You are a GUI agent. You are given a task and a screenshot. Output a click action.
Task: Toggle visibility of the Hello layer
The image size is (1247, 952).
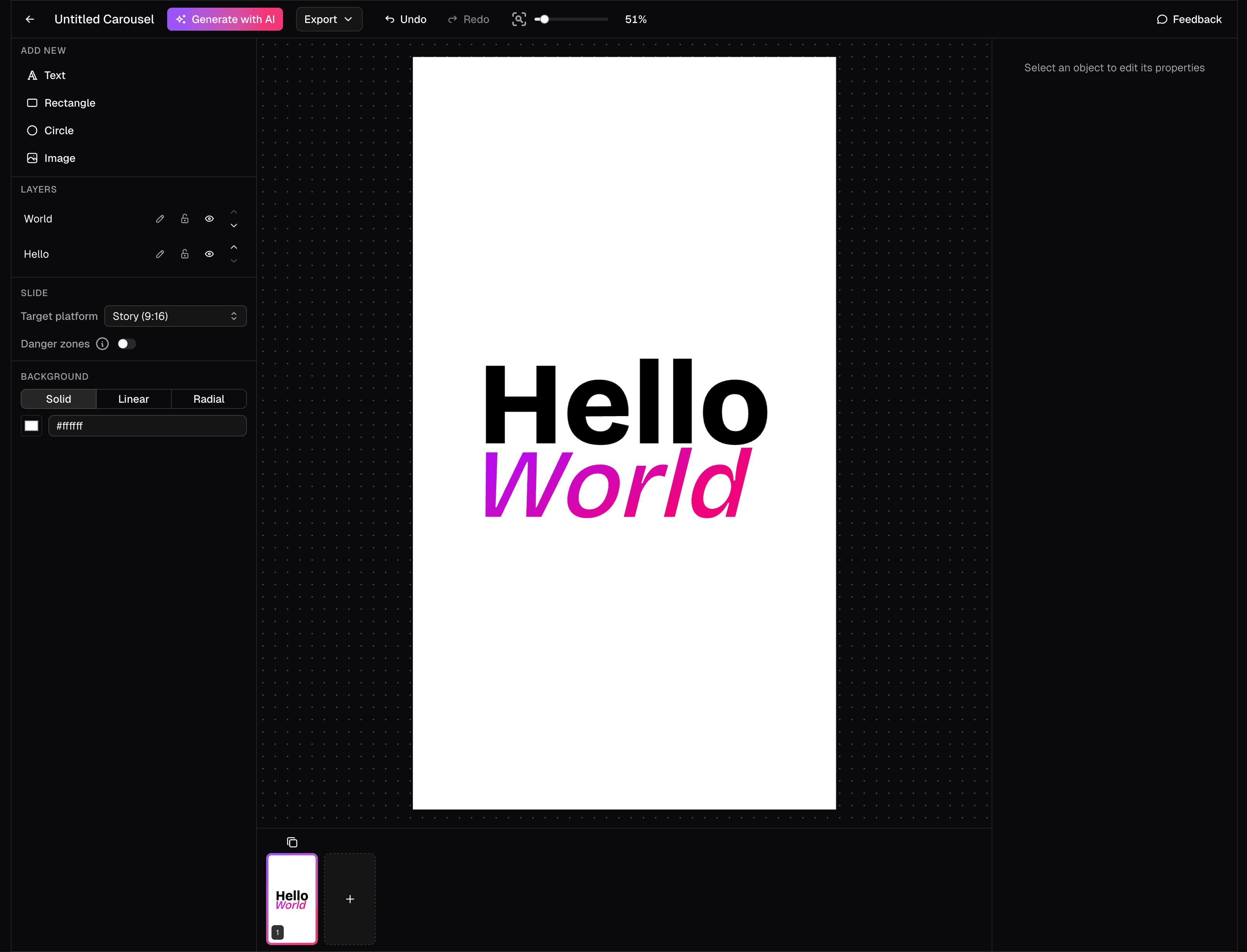[209, 254]
